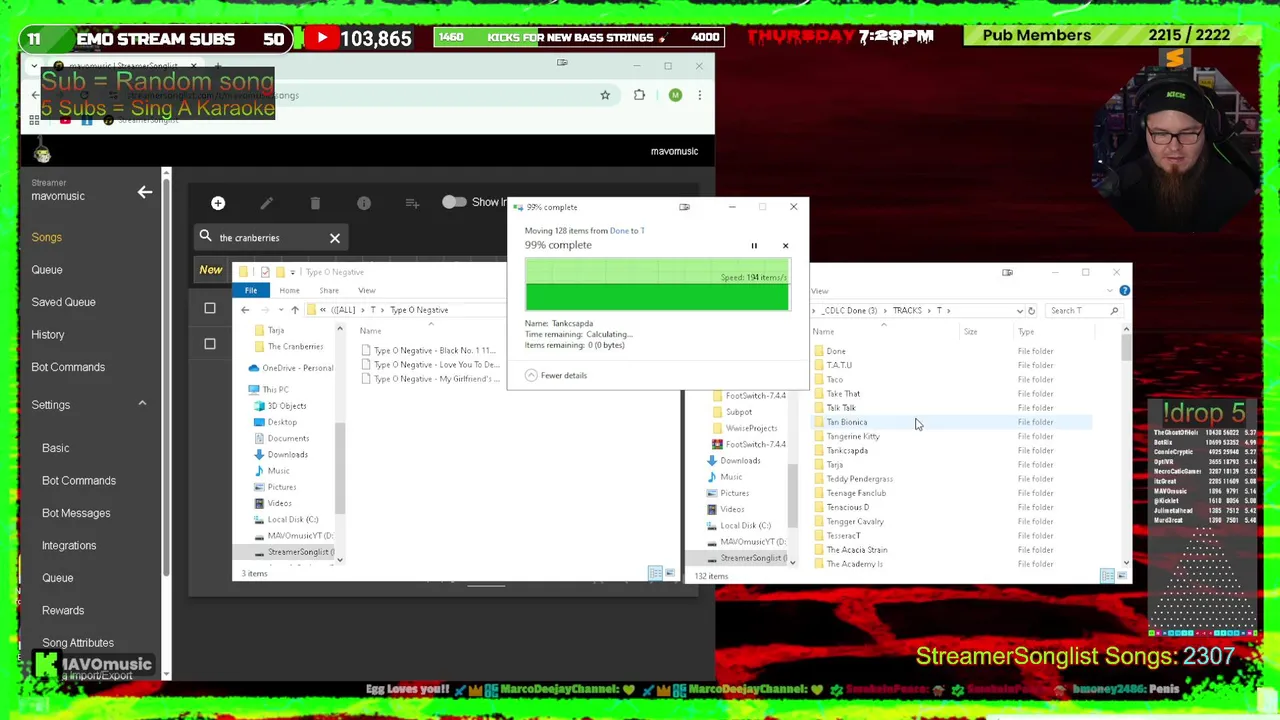Go up one folder in Type O Negative window

coord(295,310)
